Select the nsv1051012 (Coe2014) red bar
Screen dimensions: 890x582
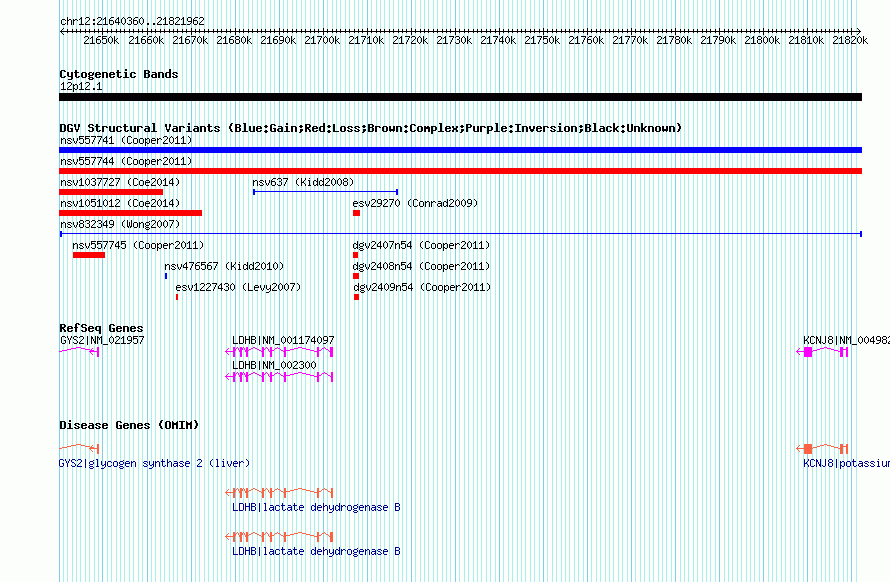click(x=131, y=213)
